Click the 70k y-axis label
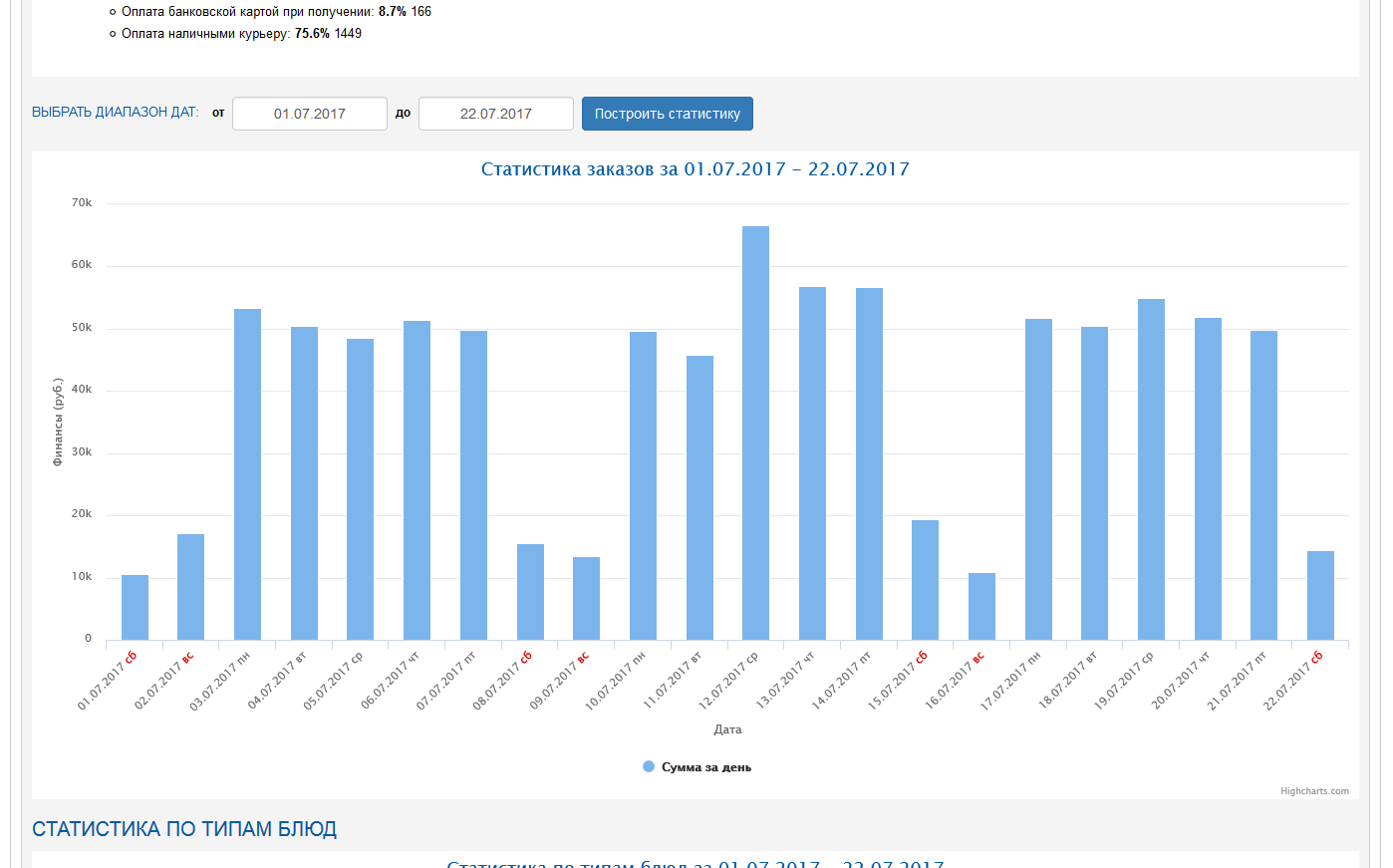This screenshot has width=1393, height=868. pyautogui.click(x=82, y=202)
